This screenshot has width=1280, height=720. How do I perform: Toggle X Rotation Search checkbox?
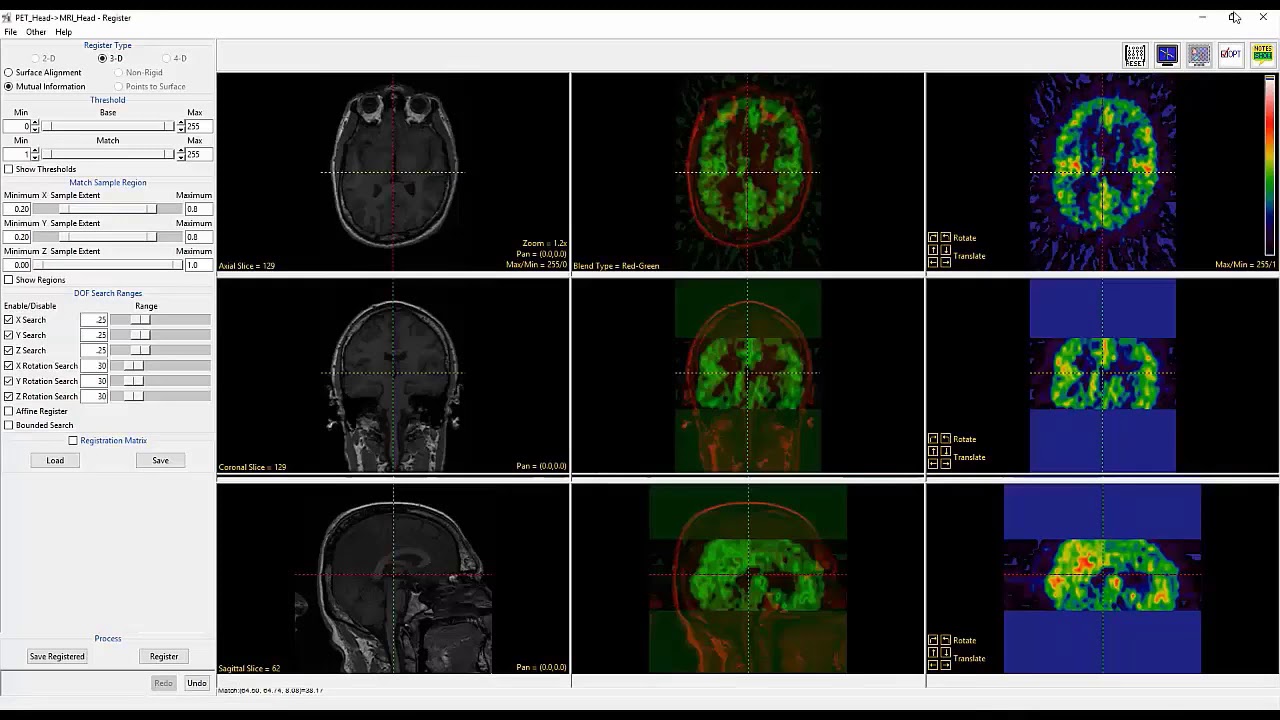pyautogui.click(x=9, y=366)
